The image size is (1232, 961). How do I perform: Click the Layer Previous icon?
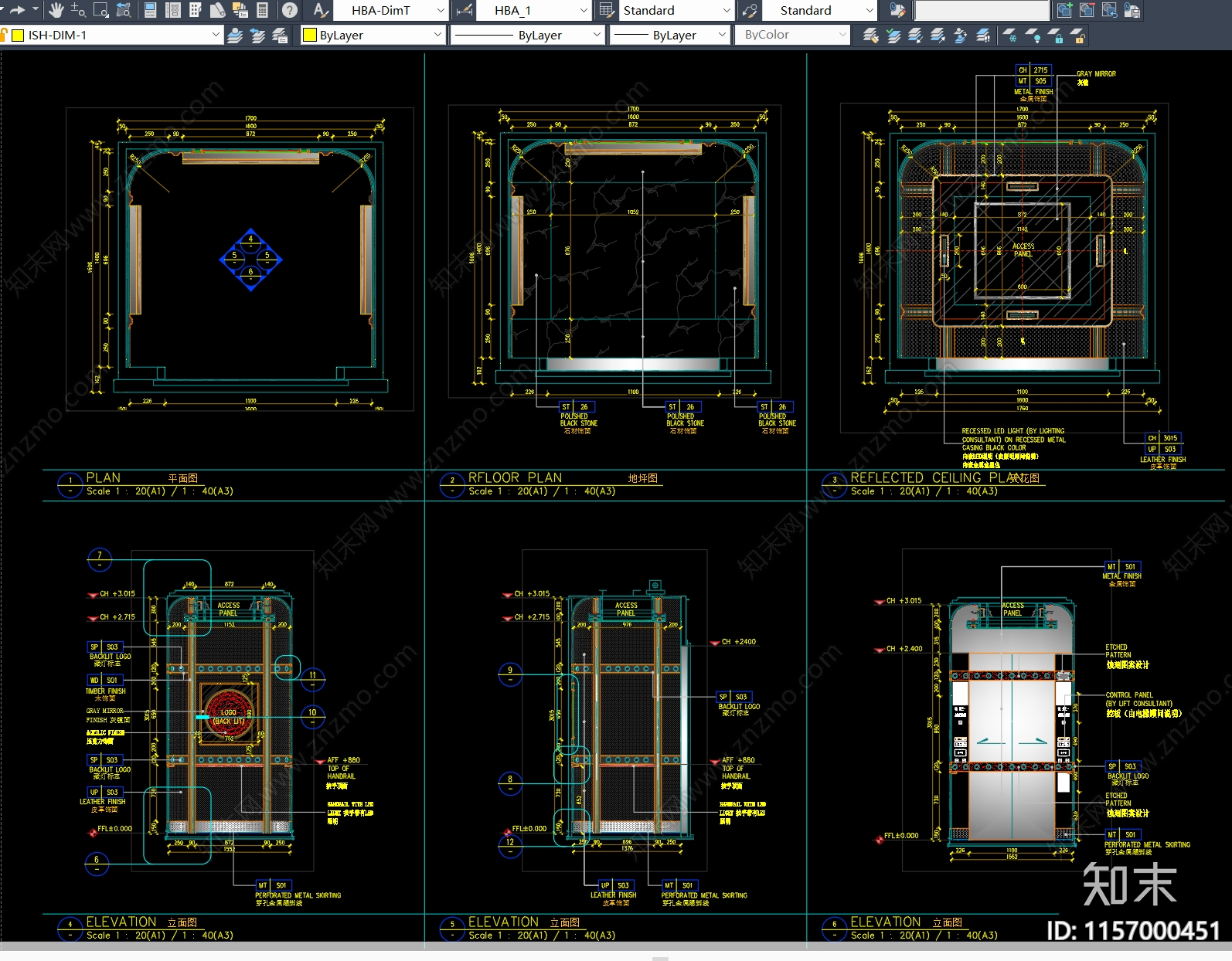[257, 36]
